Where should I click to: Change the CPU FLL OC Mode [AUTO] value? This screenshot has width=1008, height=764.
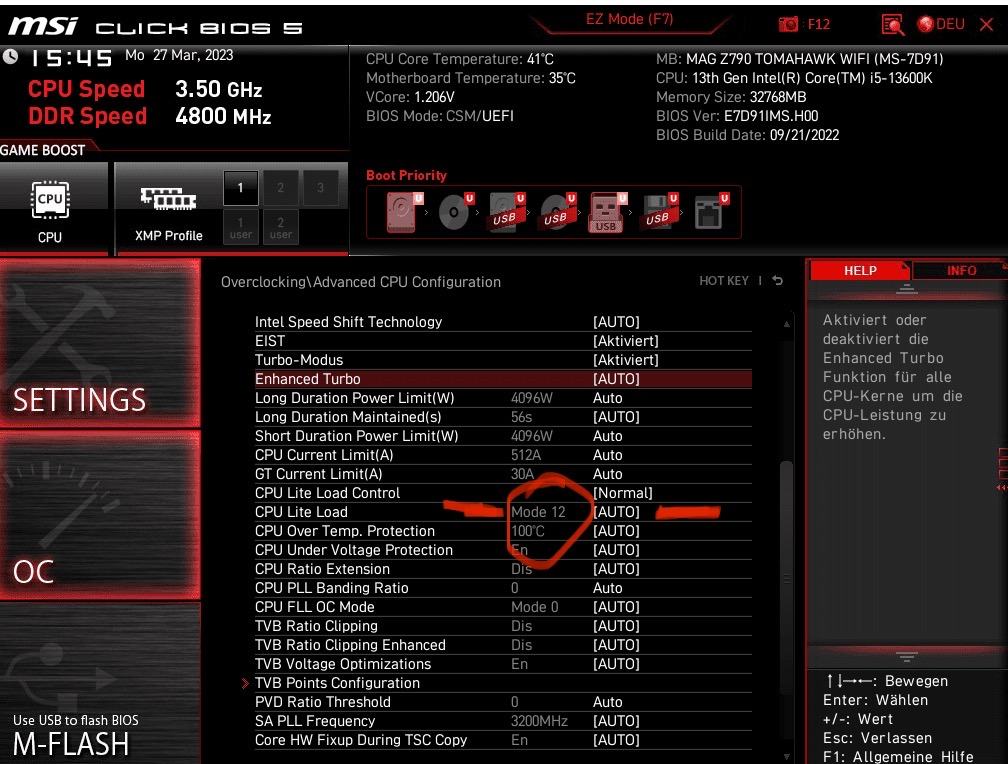pos(616,606)
